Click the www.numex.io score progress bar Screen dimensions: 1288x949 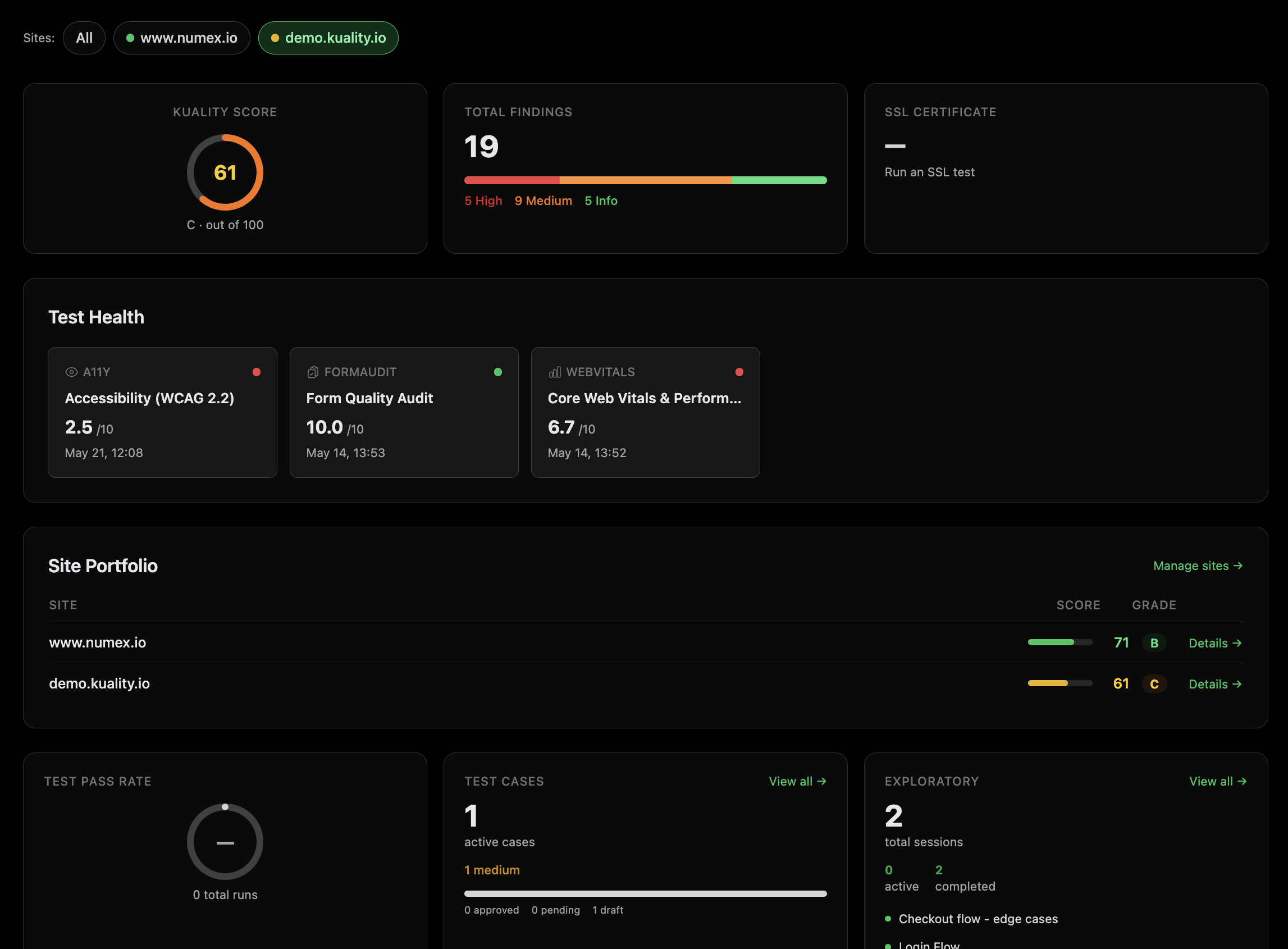[x=1060, y=642]
